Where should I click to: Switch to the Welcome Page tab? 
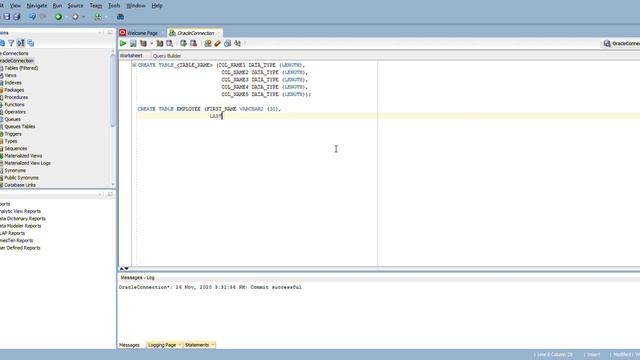[142, 33]
